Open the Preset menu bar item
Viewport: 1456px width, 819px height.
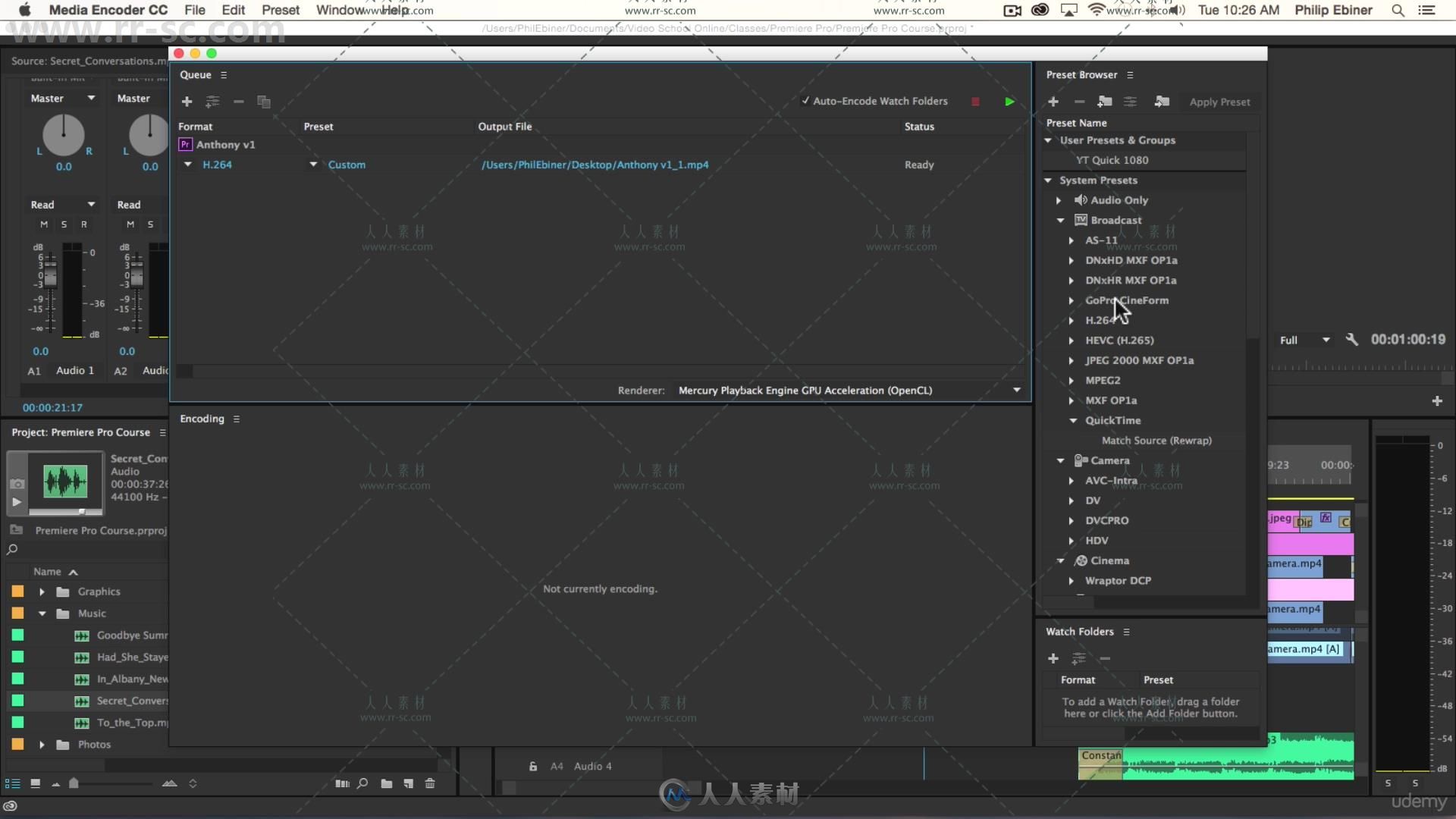[279, 10]
